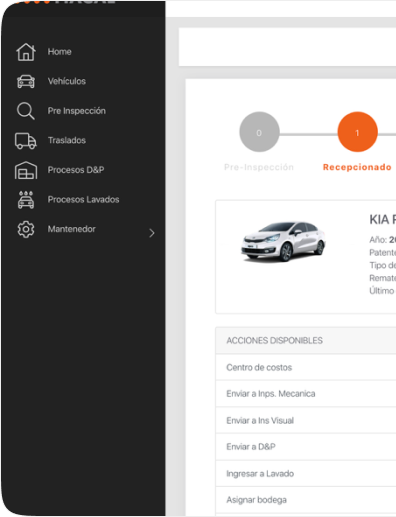Open the Home menu entry
396x517 pixels.
[x=59, y=52]
